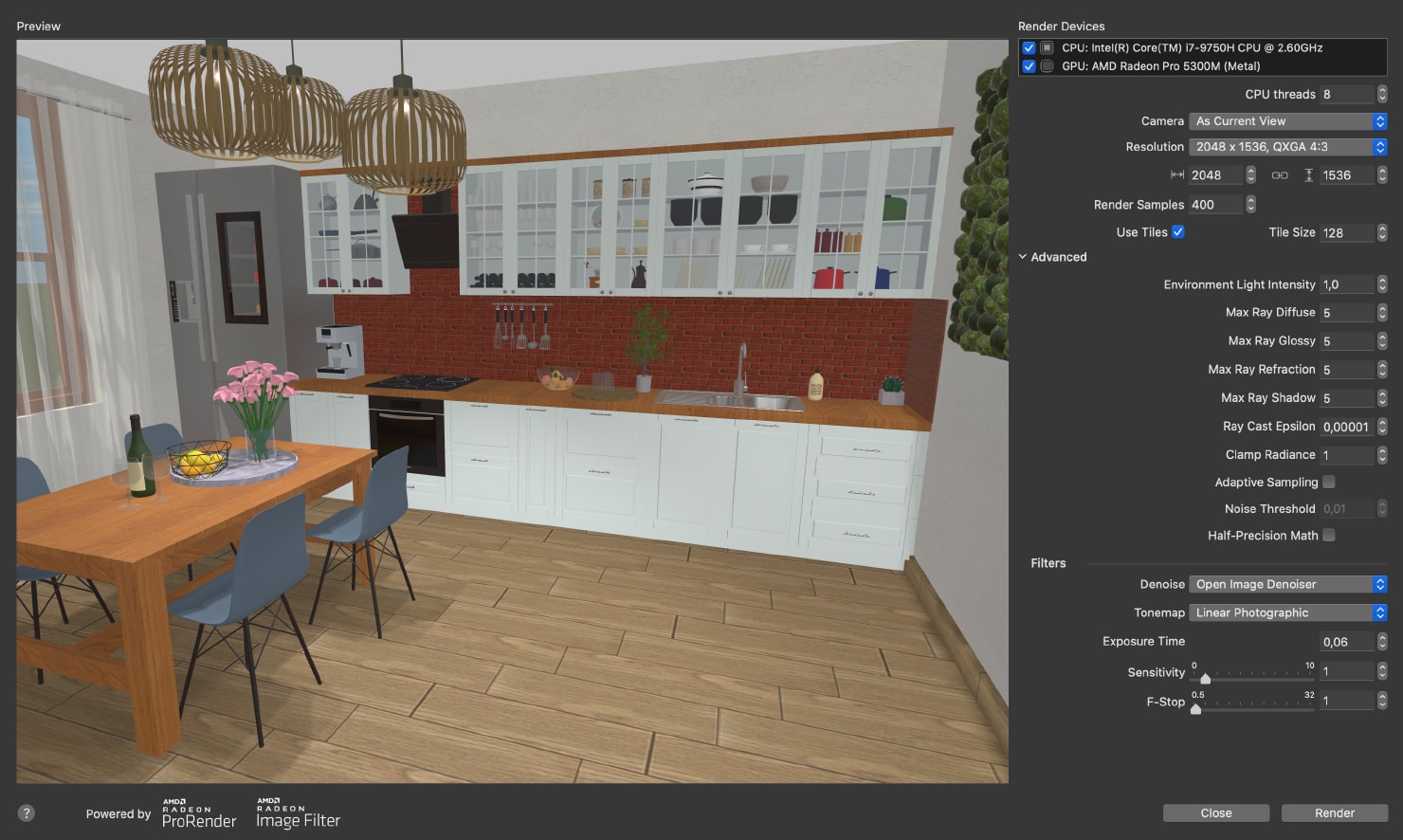
Task: Open the Resolution dropdown
Action: [1288, 147]
